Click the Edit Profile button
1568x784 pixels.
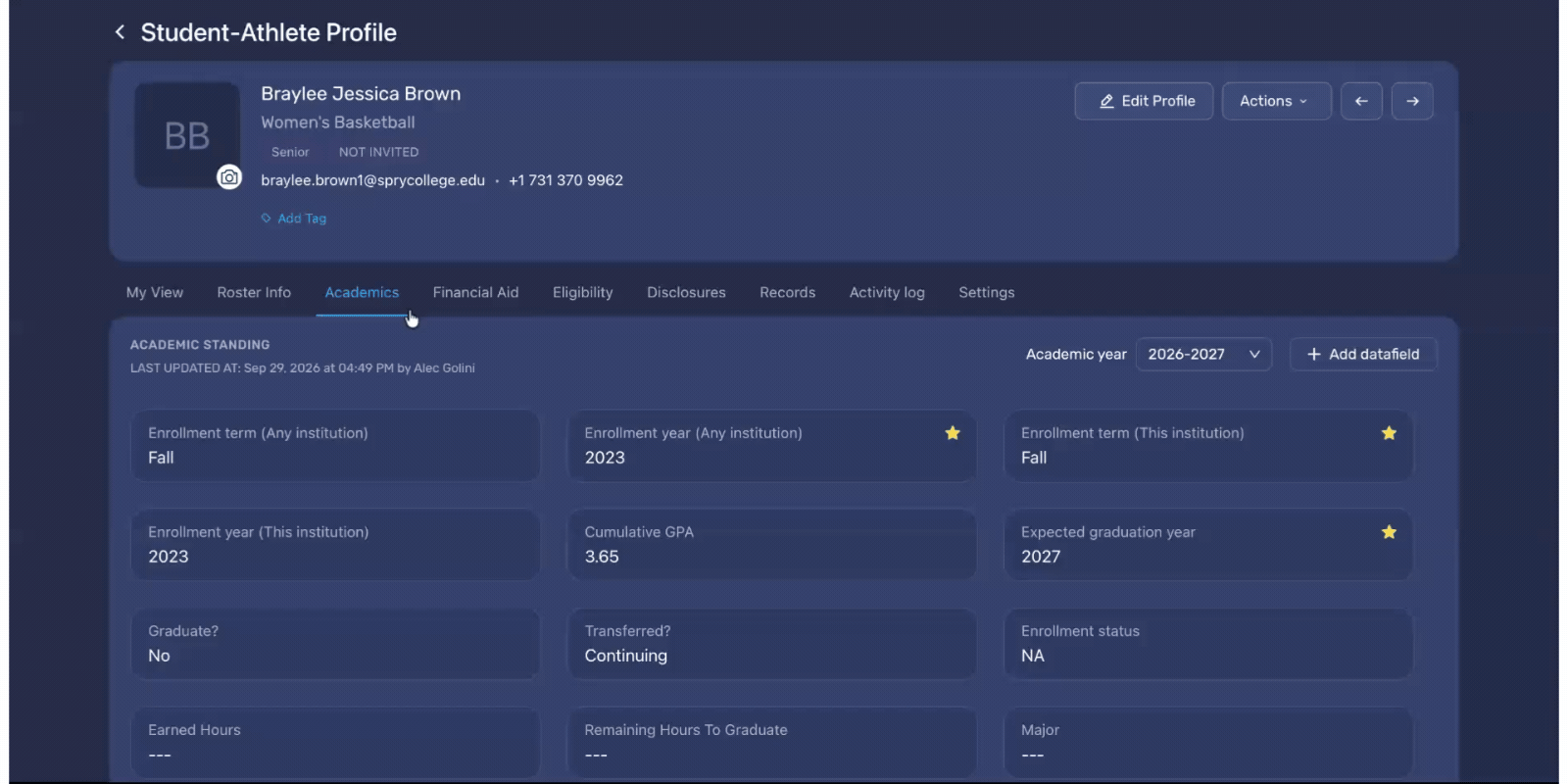1144,101
